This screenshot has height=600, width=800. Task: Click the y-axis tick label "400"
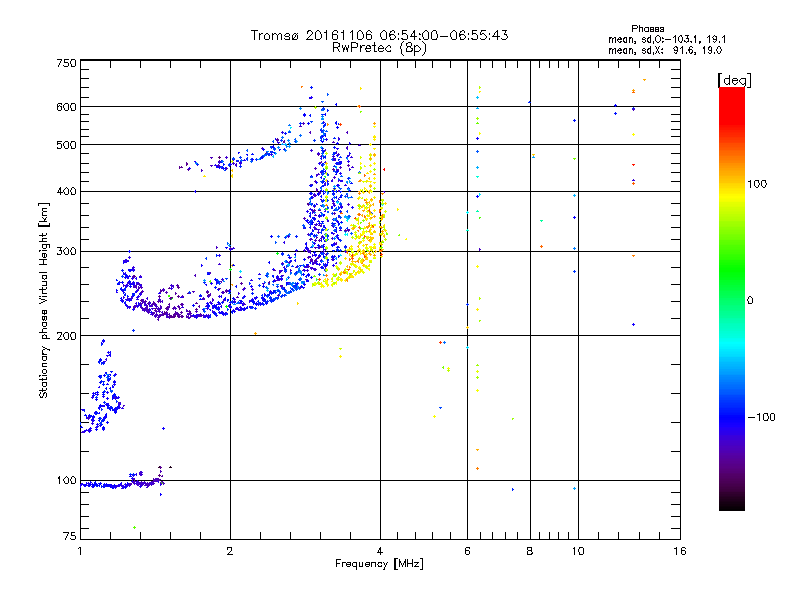point(66,191)
